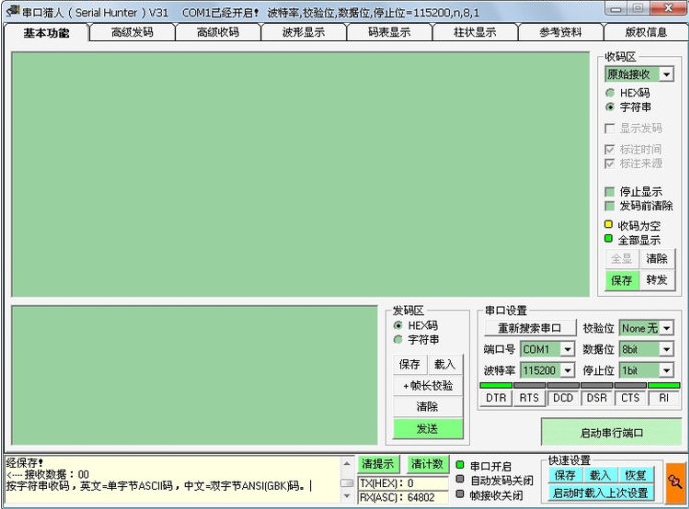Toggle the 显示发码 checkbox
The width and height of the screenshot is (689, 509).
609,128
